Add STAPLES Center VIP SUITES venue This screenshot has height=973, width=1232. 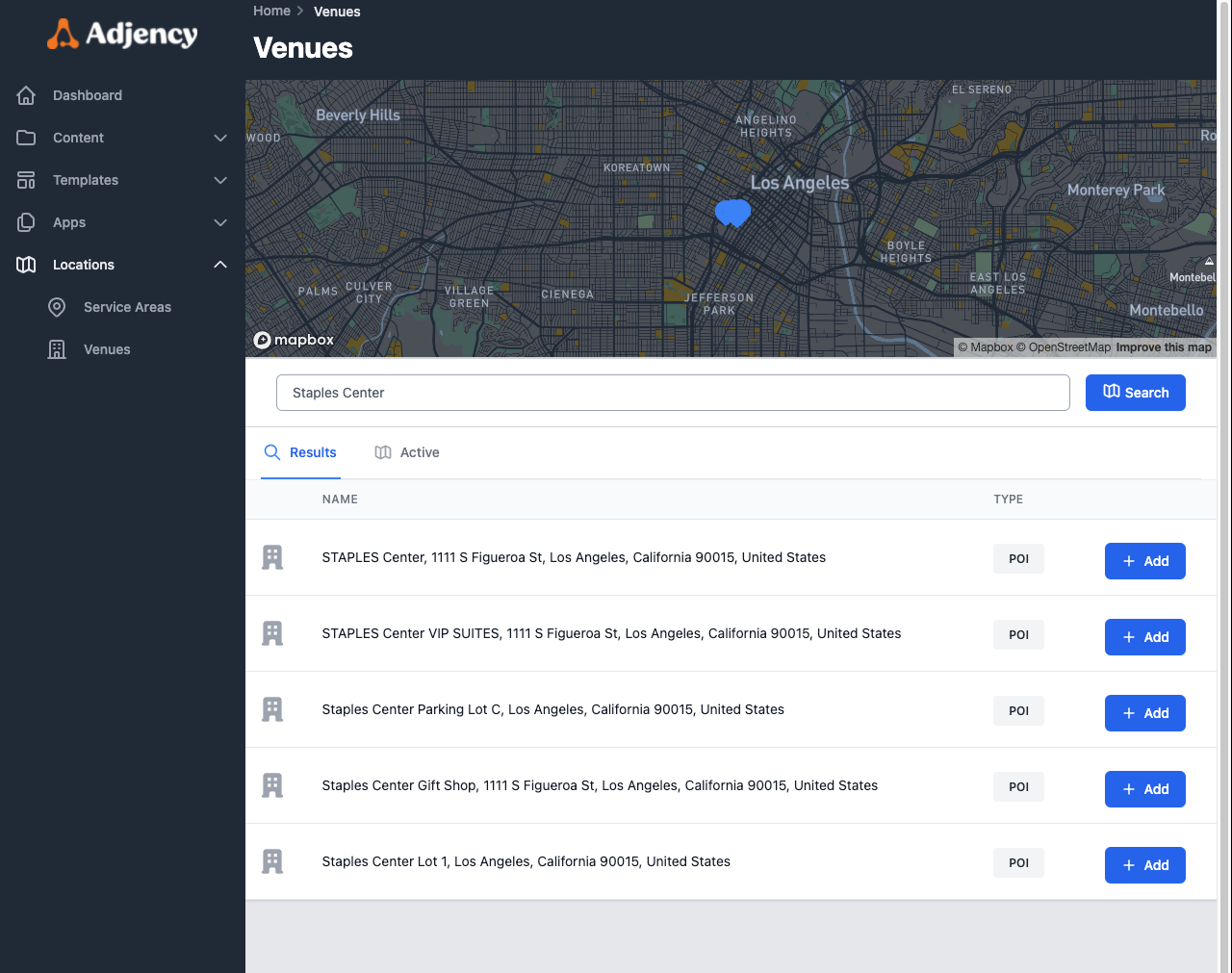pos(1145,637)
